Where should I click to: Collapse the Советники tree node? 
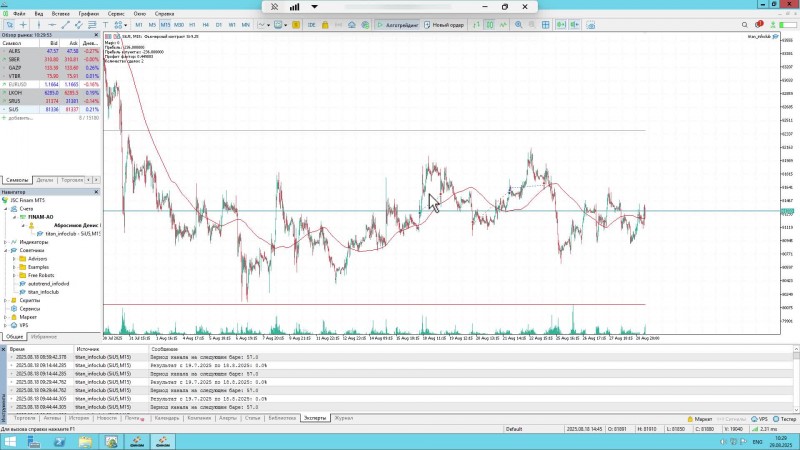(x=6, y=251)
